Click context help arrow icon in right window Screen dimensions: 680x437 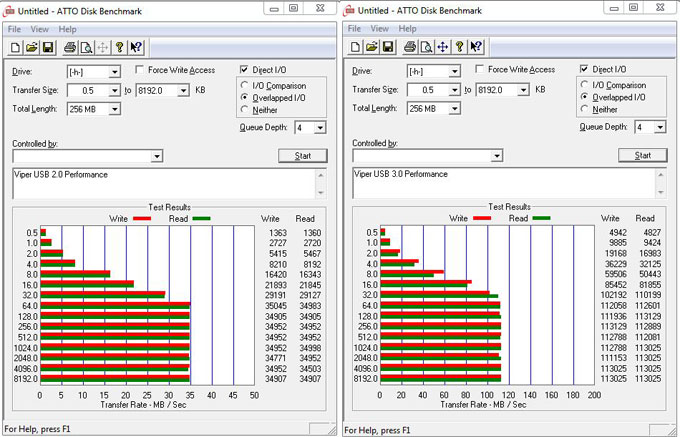[x=476, y=47]
